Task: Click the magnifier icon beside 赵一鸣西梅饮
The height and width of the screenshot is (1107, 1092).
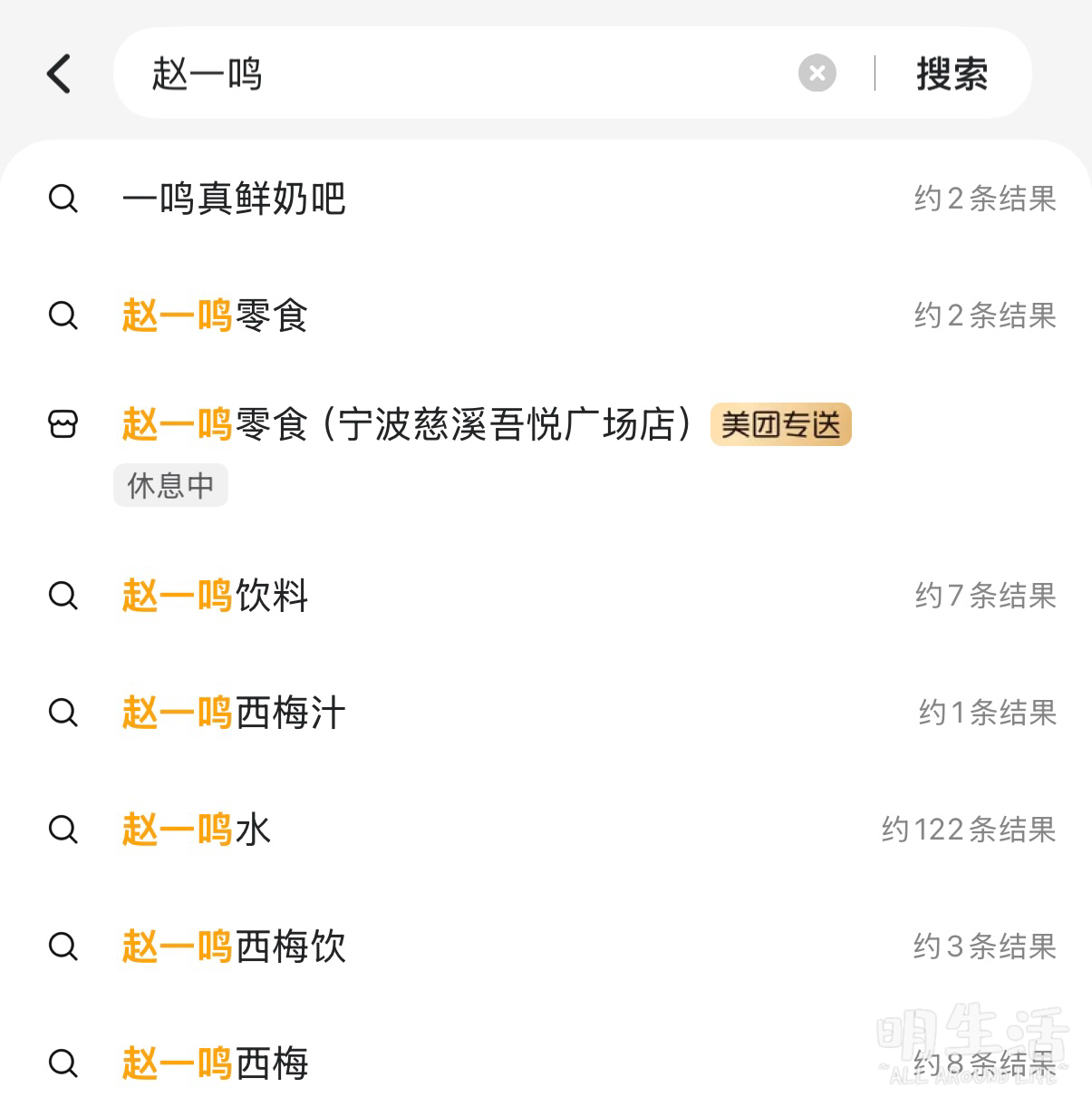Action: tap(63, 947)
